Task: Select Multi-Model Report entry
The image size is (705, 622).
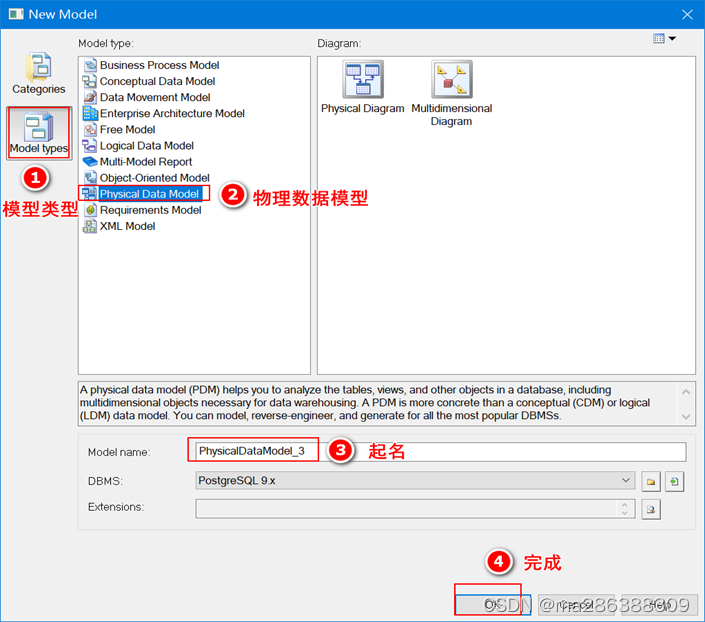Action: [x=146, y=162]
